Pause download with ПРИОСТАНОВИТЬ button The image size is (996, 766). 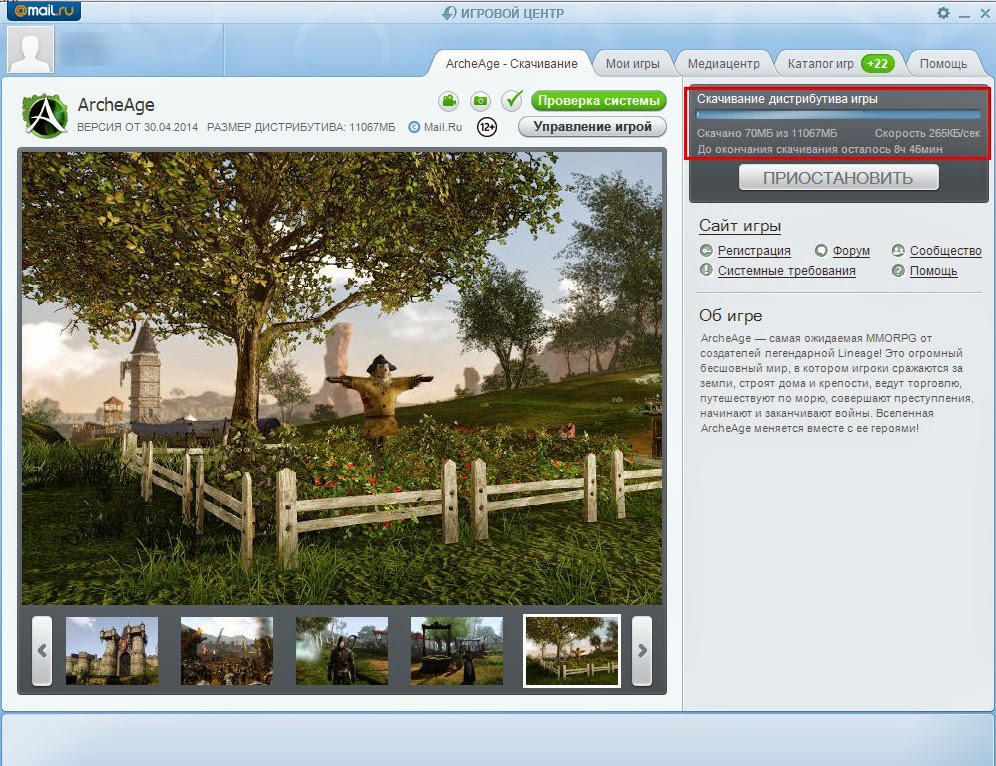click(838, 178)
